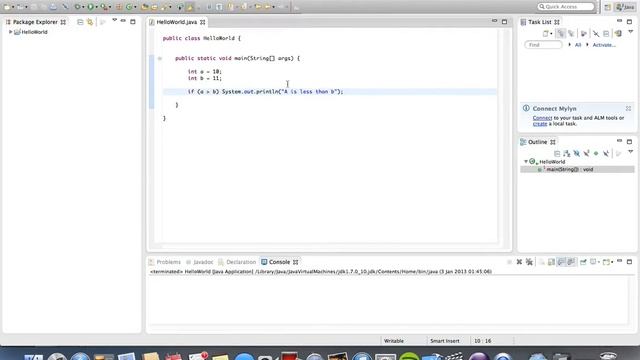
Task: Open the New Java Class dropdown arrow
Action: (135, 7)
